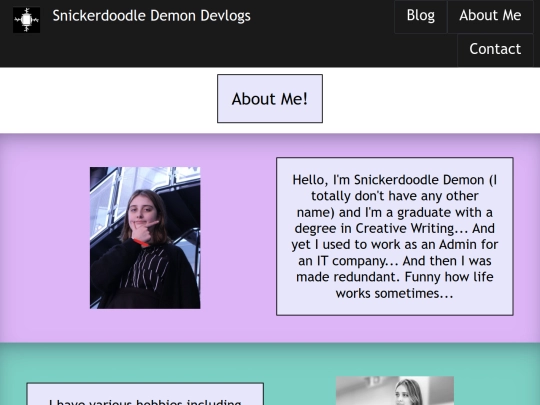The height and width of the screenshot is (405, 540).
Task: Select the black-and-white photo in teal section
Action: [395, 391]
